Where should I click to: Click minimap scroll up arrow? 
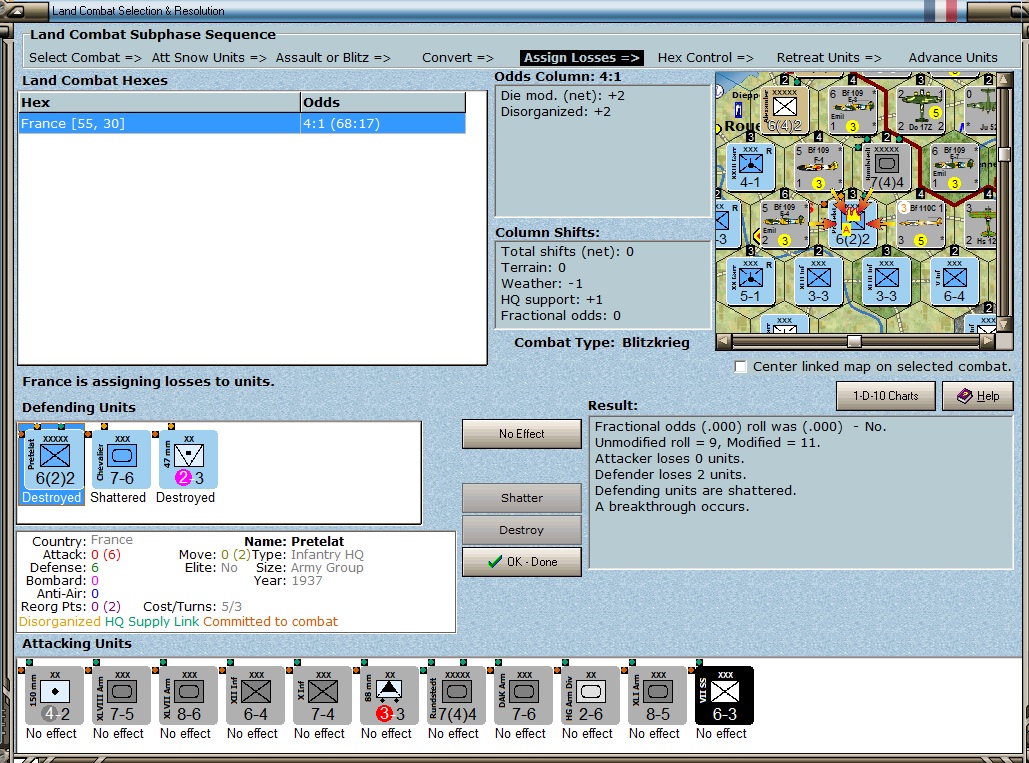1004,79
